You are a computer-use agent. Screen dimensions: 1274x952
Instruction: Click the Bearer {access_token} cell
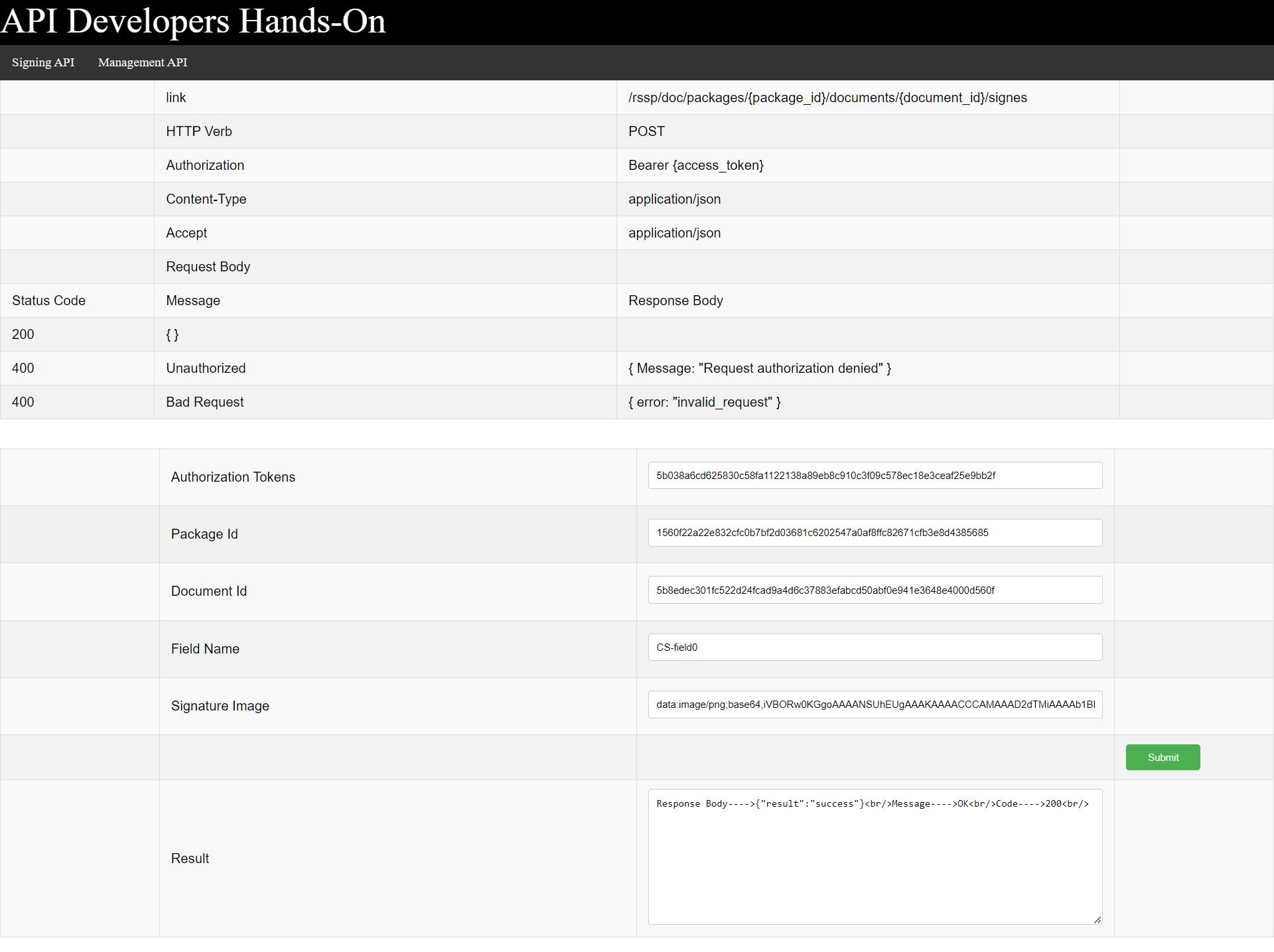[696, 165]
